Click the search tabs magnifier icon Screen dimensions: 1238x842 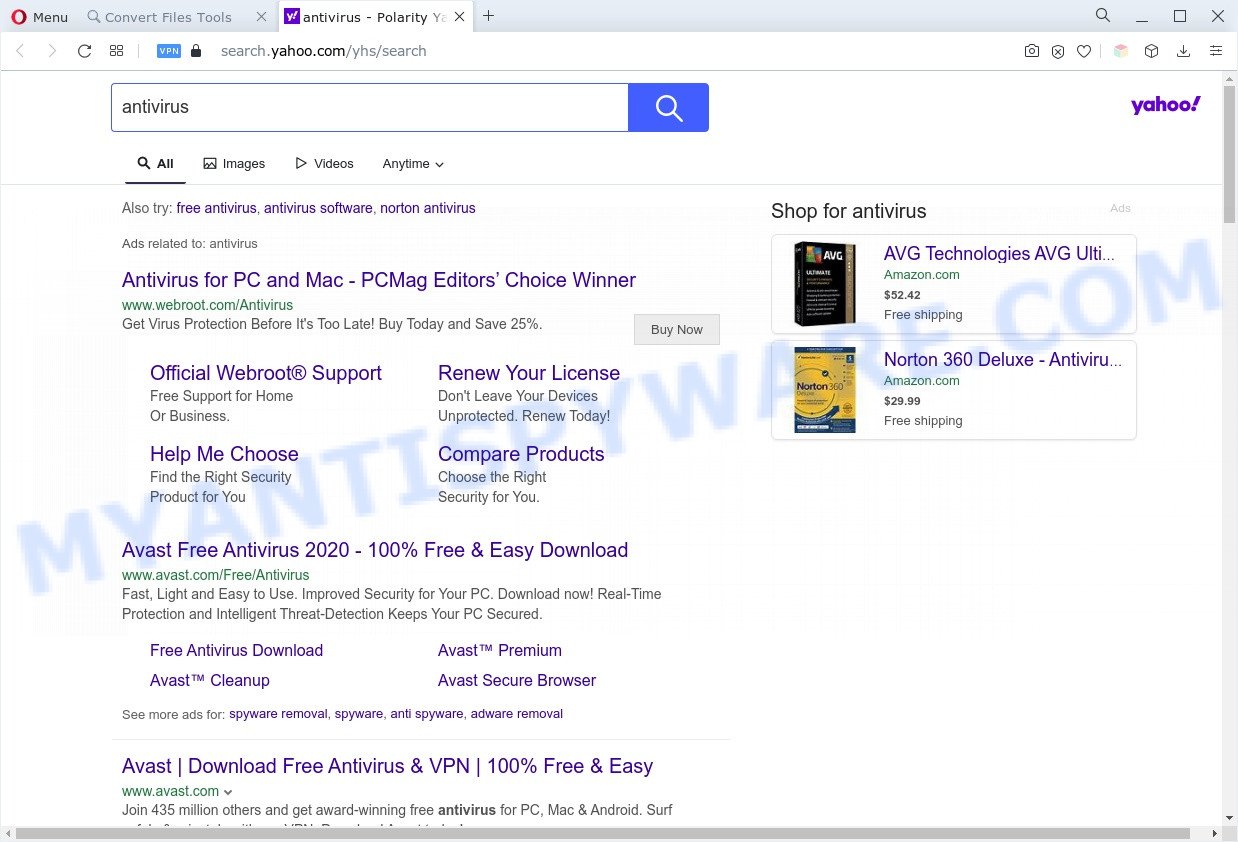pos(1103,16)
